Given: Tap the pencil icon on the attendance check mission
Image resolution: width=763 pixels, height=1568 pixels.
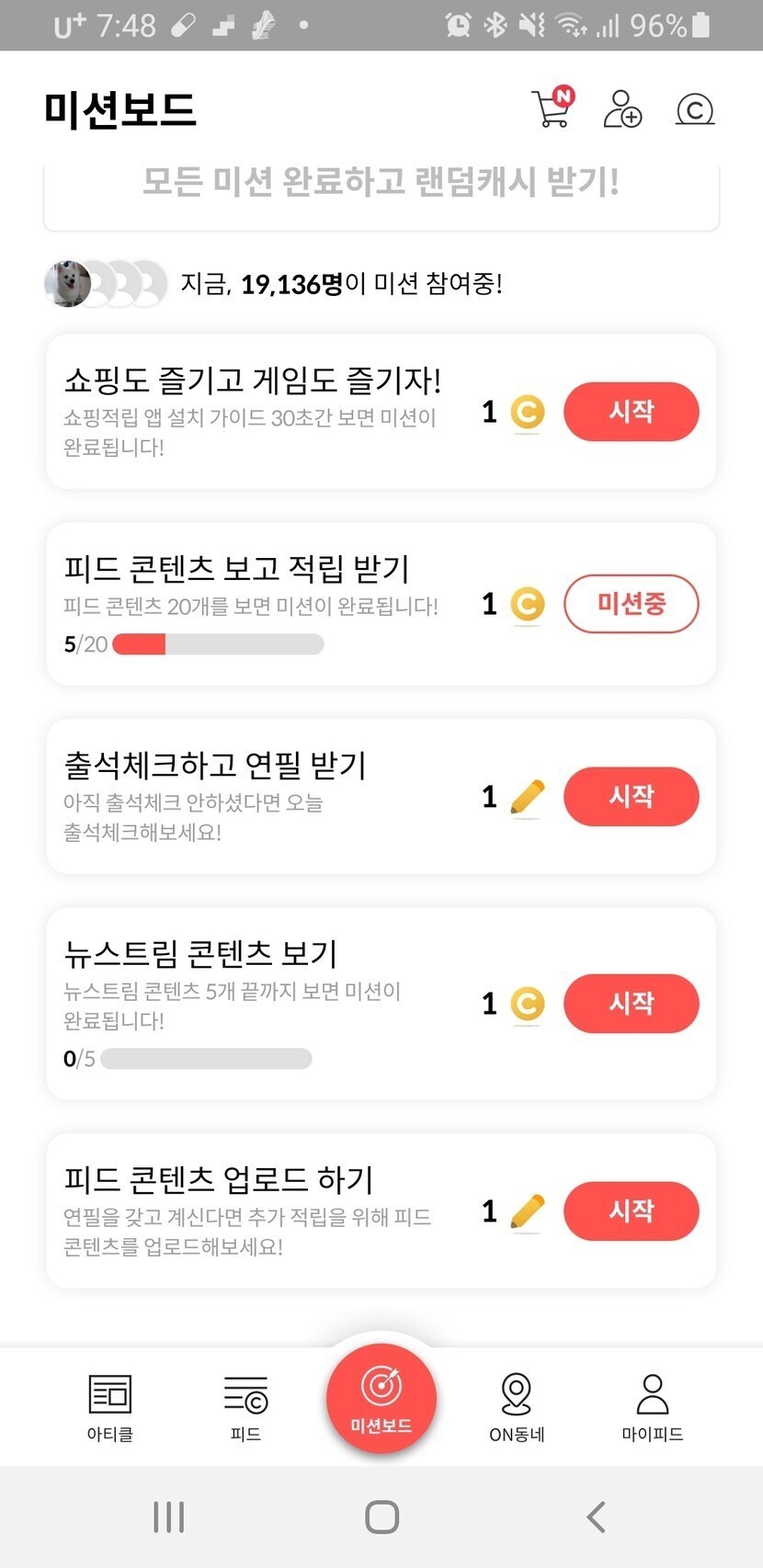Looking at the screenshot, I should coord(527,797).
